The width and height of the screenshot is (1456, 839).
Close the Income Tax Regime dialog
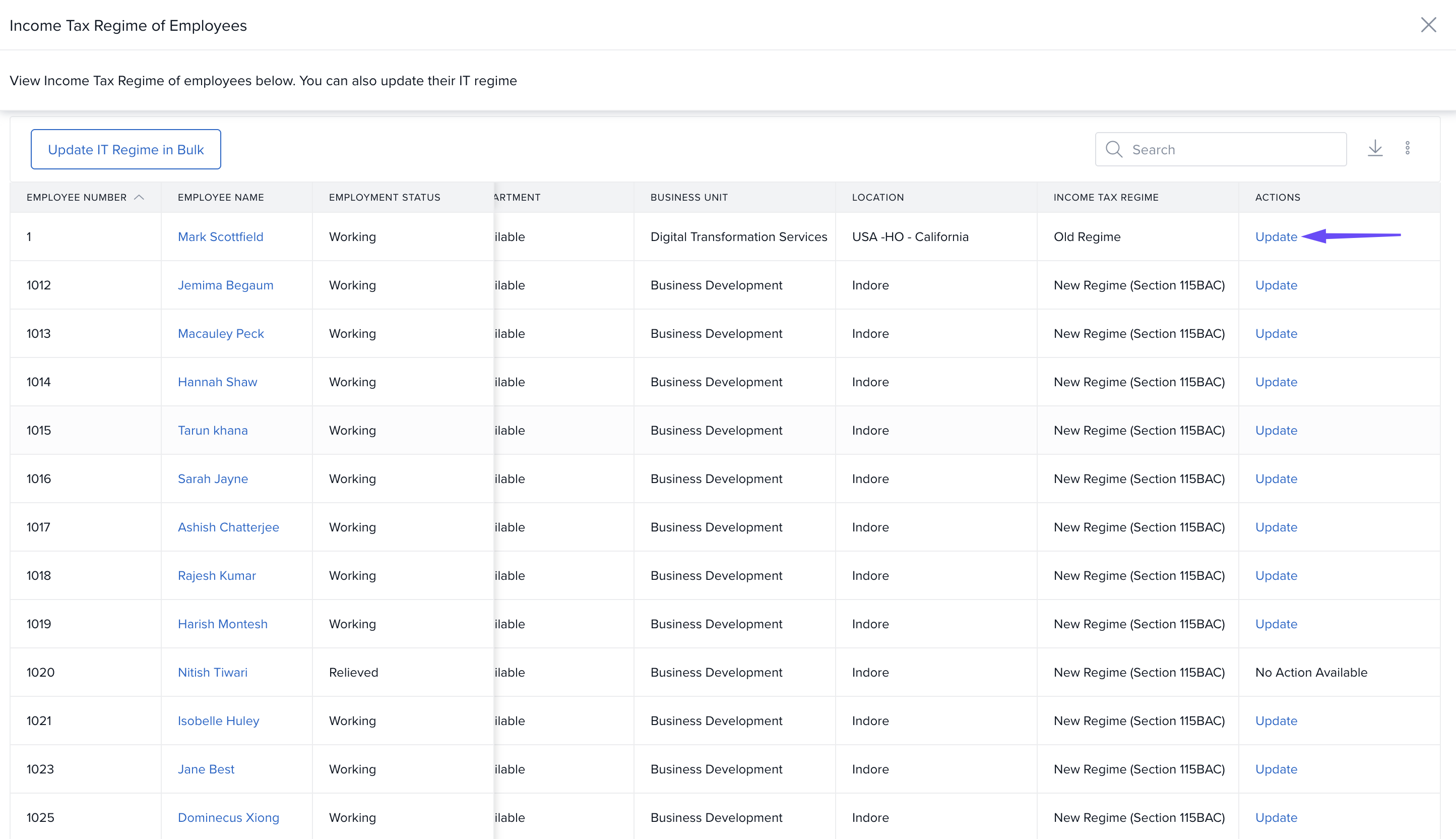[1428, 25]
